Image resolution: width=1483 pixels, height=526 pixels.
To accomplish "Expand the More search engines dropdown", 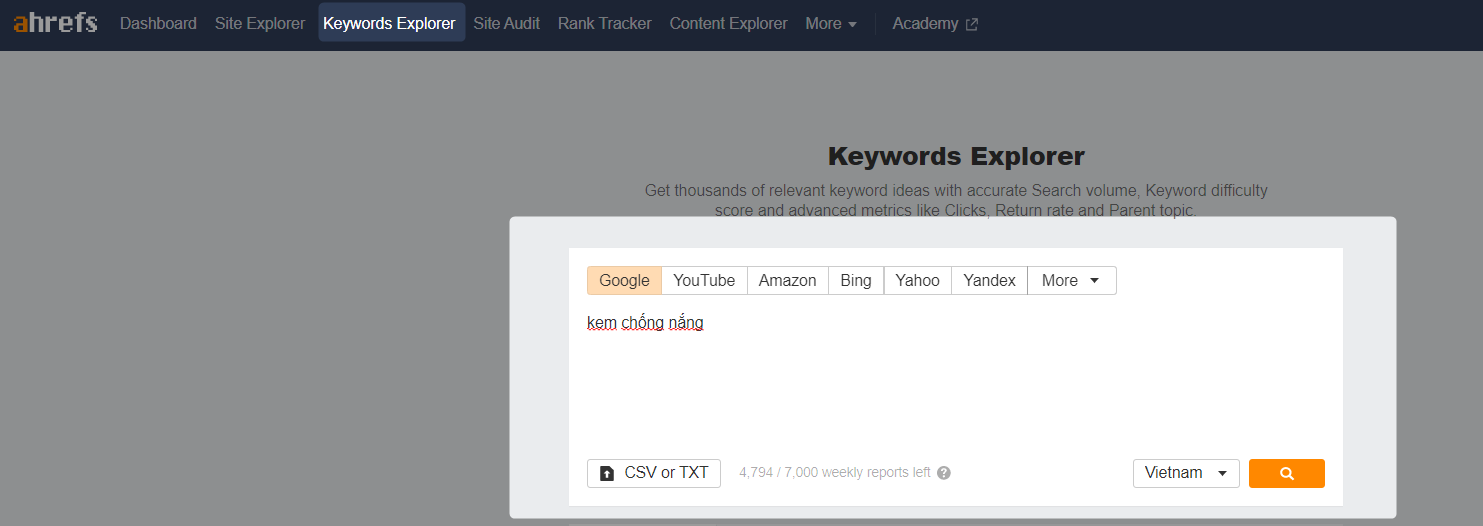I will (x=1071, y=281).
